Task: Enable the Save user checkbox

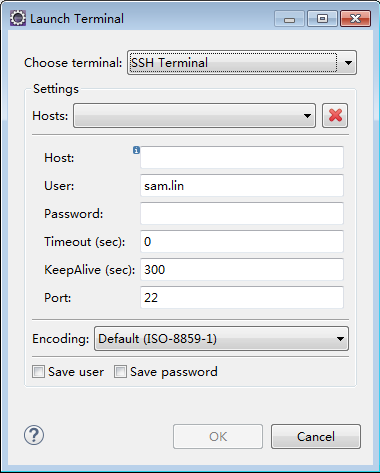Action: pos(38,372)
